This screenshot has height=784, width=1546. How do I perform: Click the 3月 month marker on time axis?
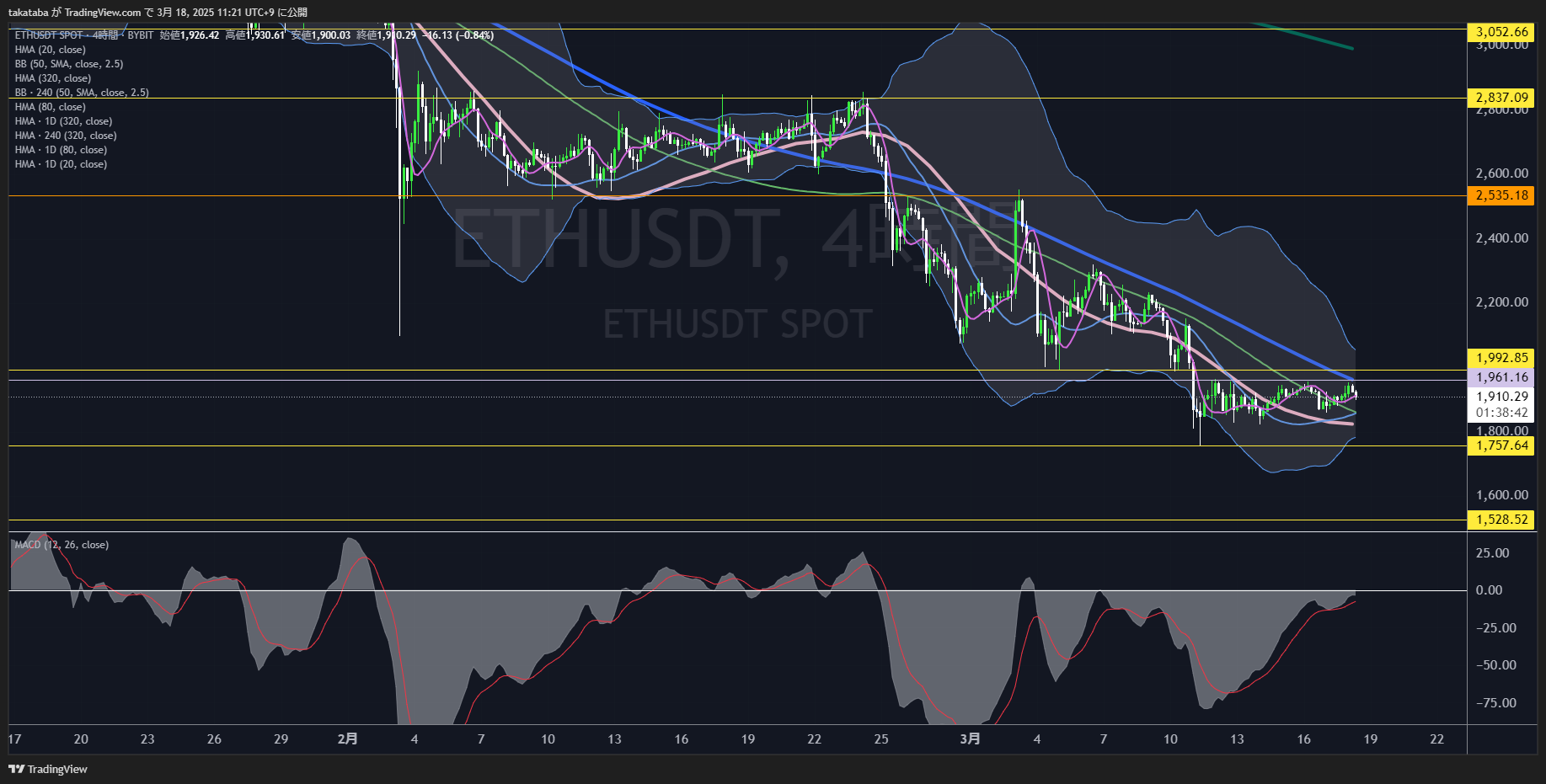point(970,739)
